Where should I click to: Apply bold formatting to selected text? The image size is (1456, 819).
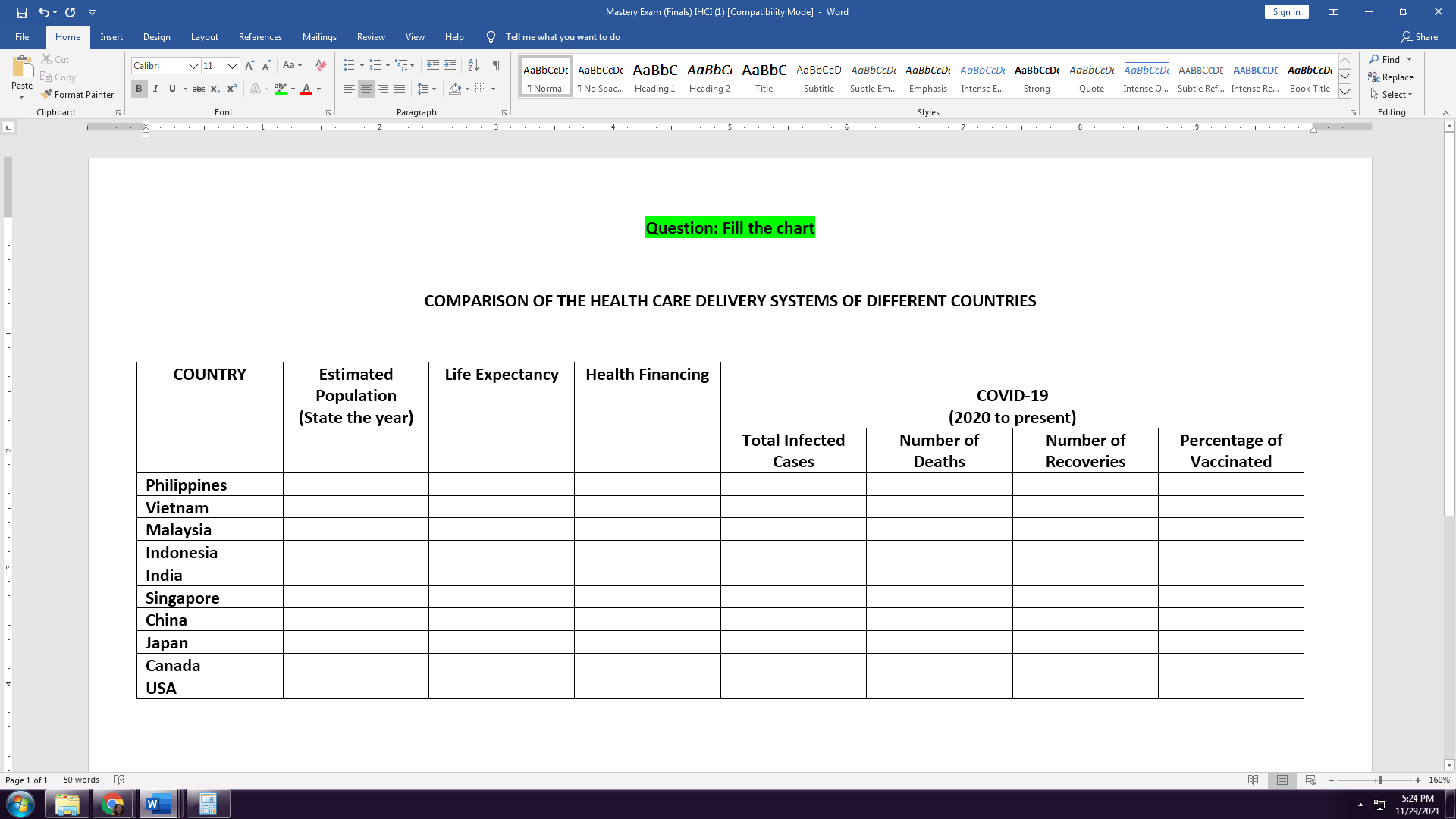[x=140, y=89]
